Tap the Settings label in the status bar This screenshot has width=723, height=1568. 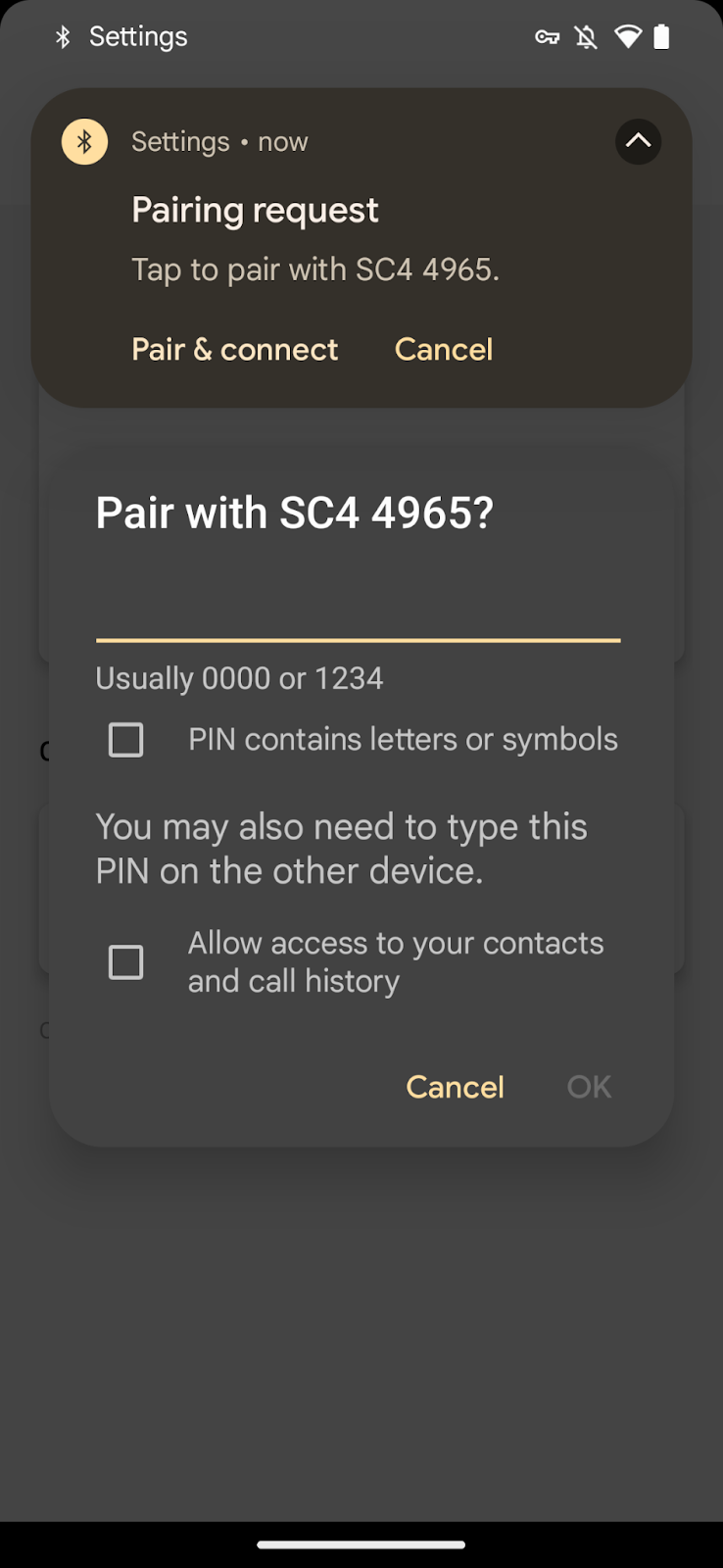(x=138, y=37)
